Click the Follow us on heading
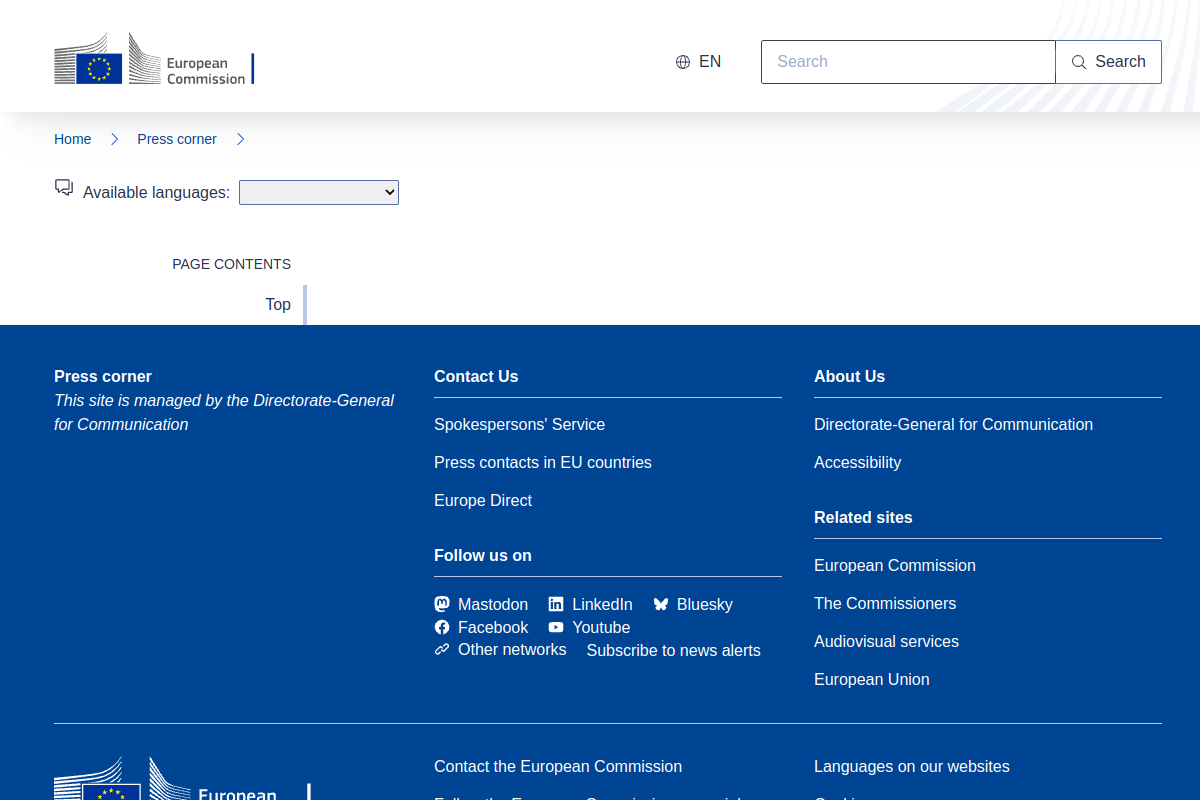 click(483, 555)
